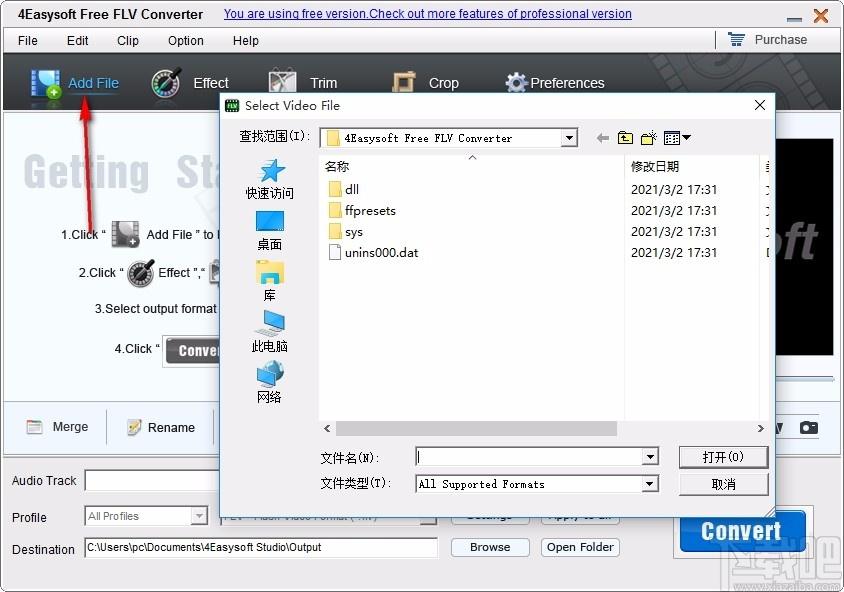
Task: Click the horizontal scrollbar in file list
Action: coord(476,428)
